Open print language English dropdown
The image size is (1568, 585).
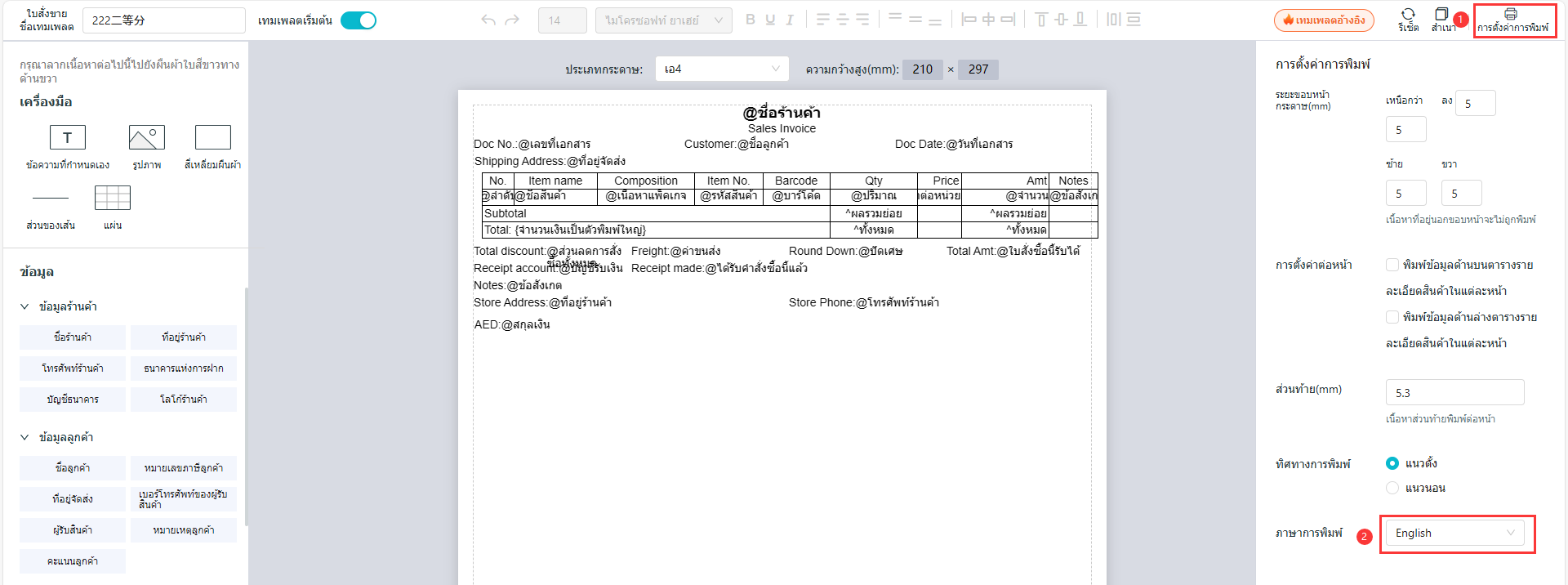pyautogui.click(x=1455, y=533)
